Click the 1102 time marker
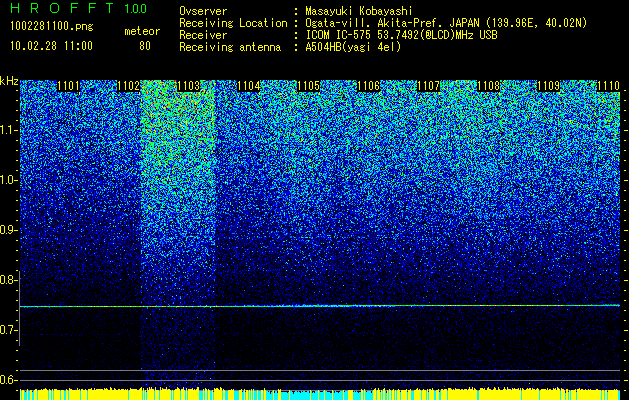Viewport: 629px width, 400px height. (x=128, y=86)
